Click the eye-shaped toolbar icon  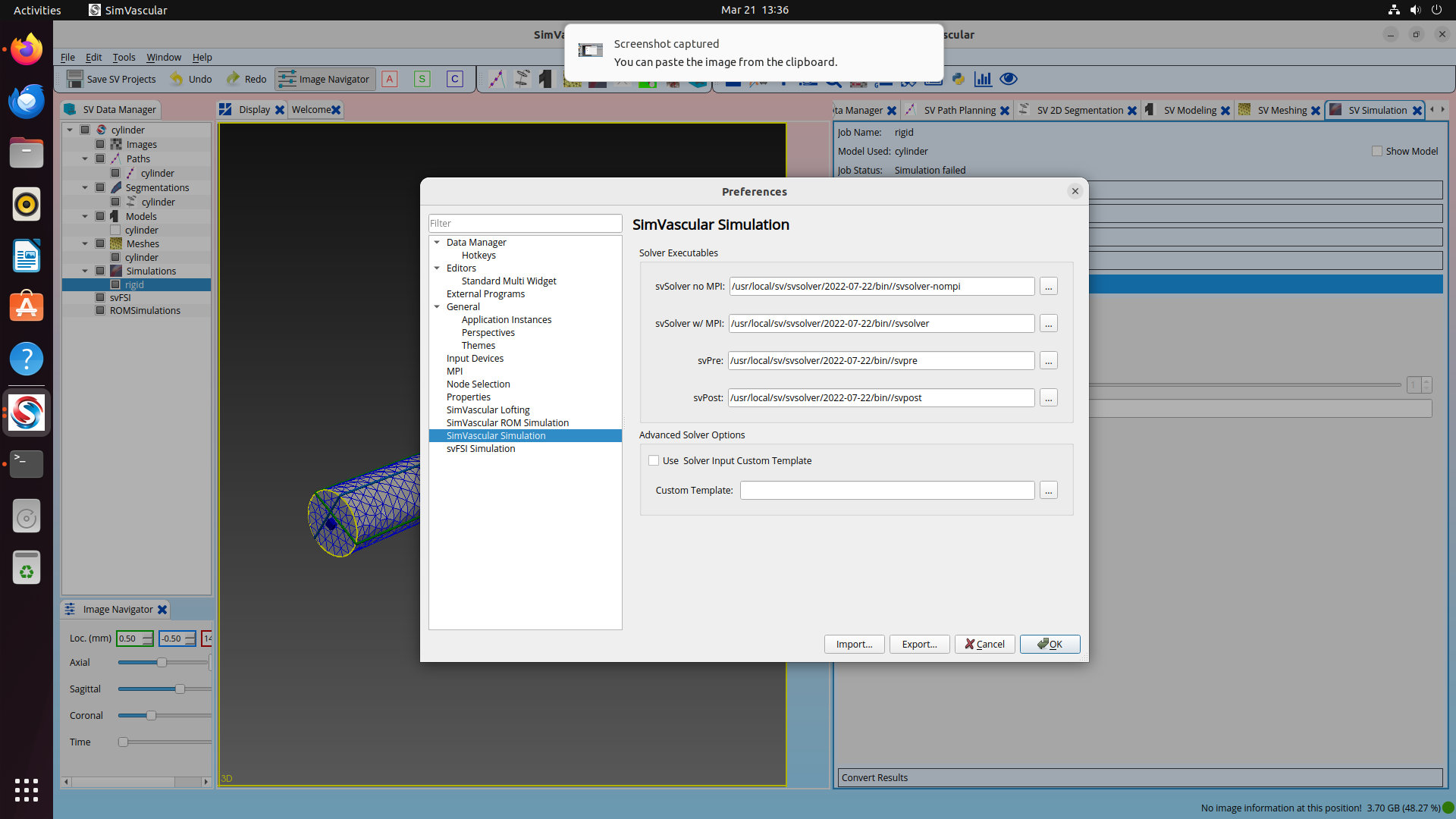1009,79
